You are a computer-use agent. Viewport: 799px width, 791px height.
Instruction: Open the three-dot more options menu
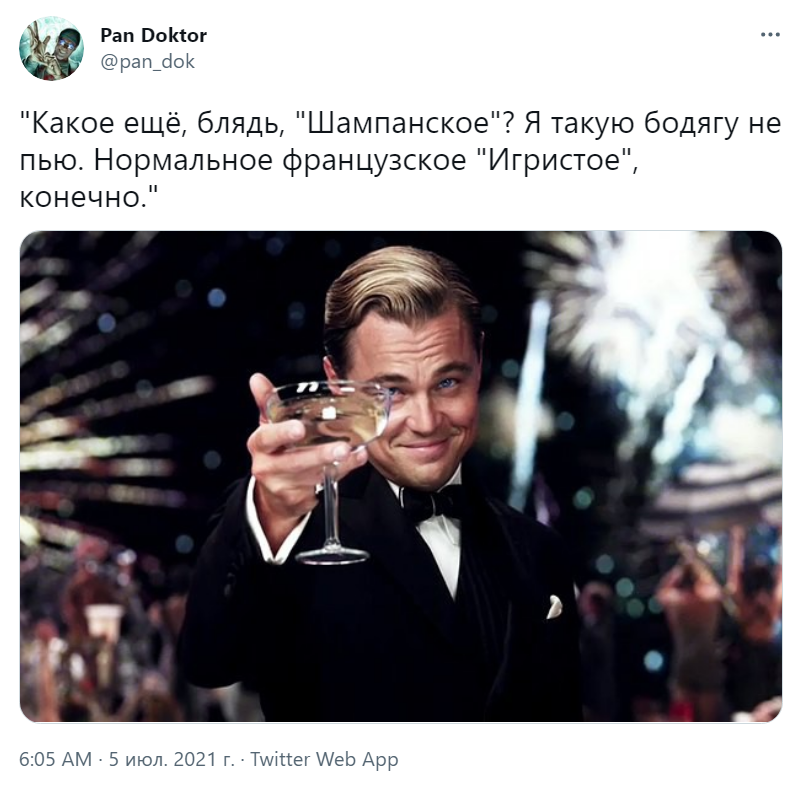coord(770,35)
